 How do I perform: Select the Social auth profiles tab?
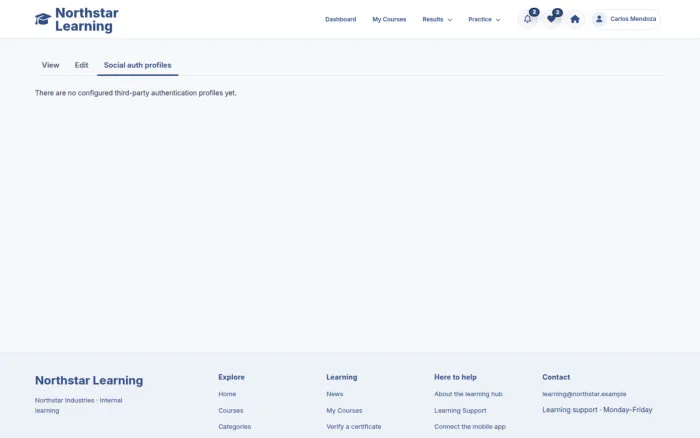click(x=138, y=65)
